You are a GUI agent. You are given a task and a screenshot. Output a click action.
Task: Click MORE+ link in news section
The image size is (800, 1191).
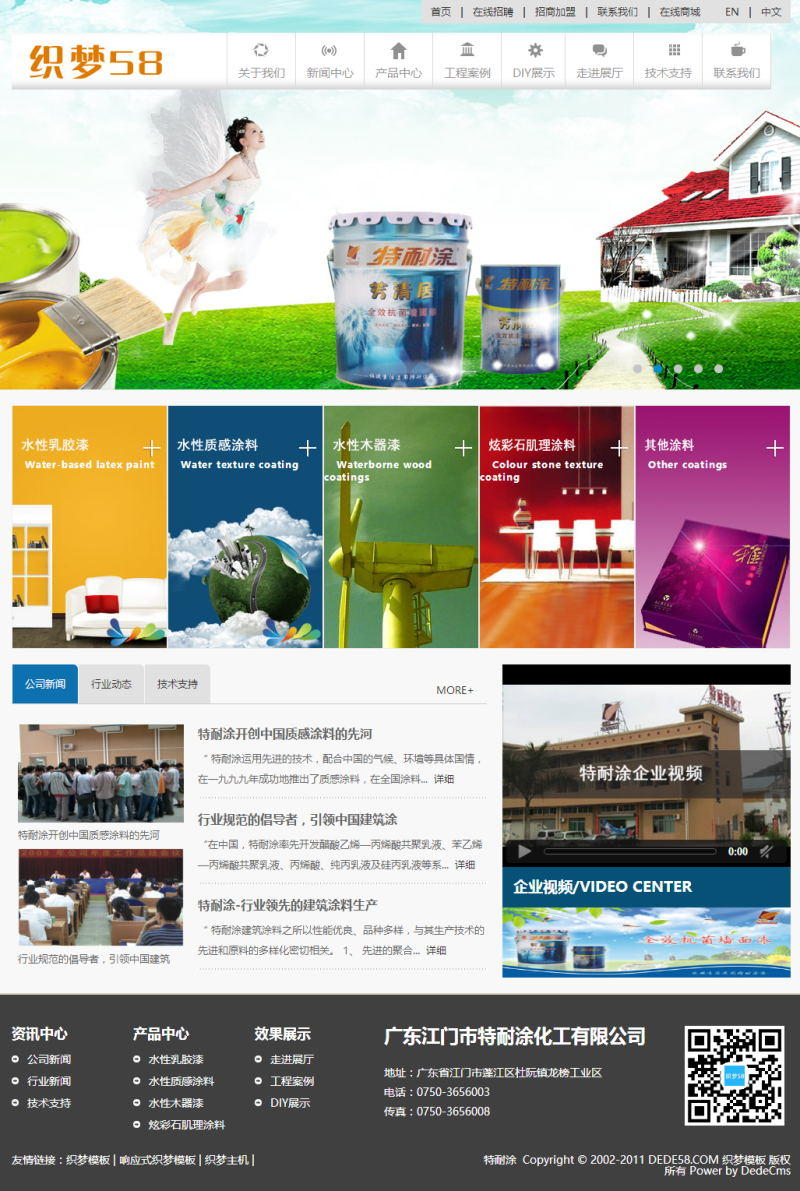(455, 690)
